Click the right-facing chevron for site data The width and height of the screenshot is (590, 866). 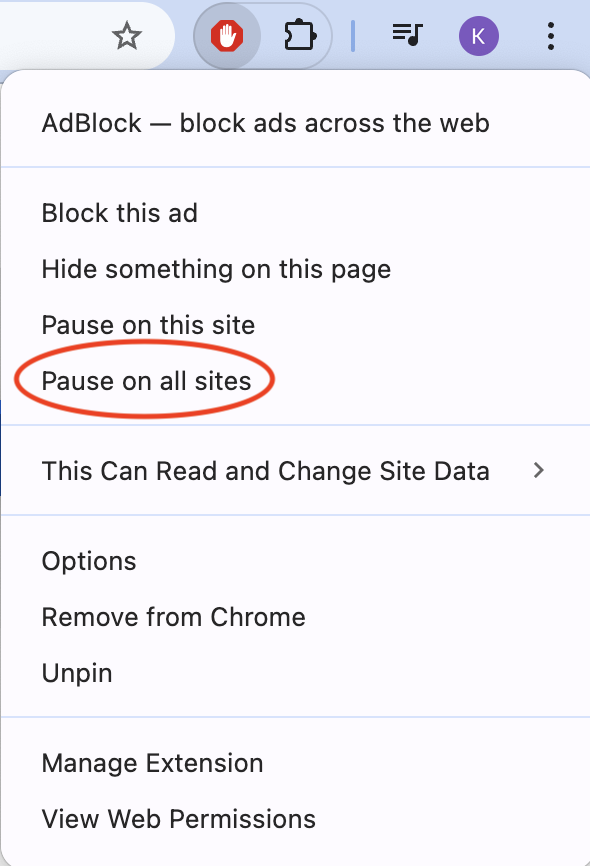538,470
